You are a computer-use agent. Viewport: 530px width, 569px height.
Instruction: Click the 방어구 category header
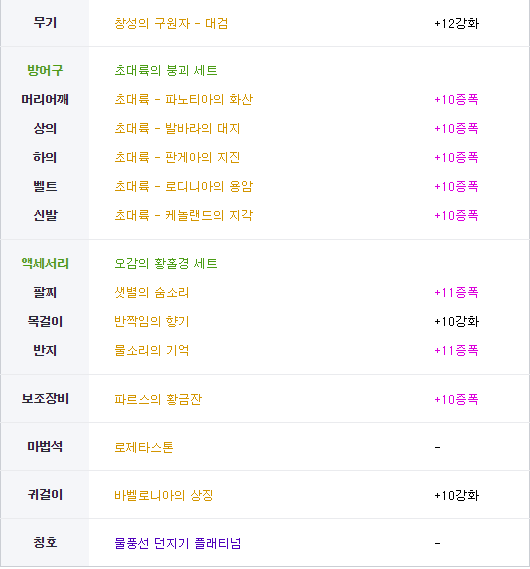click(x=45, y=70)
